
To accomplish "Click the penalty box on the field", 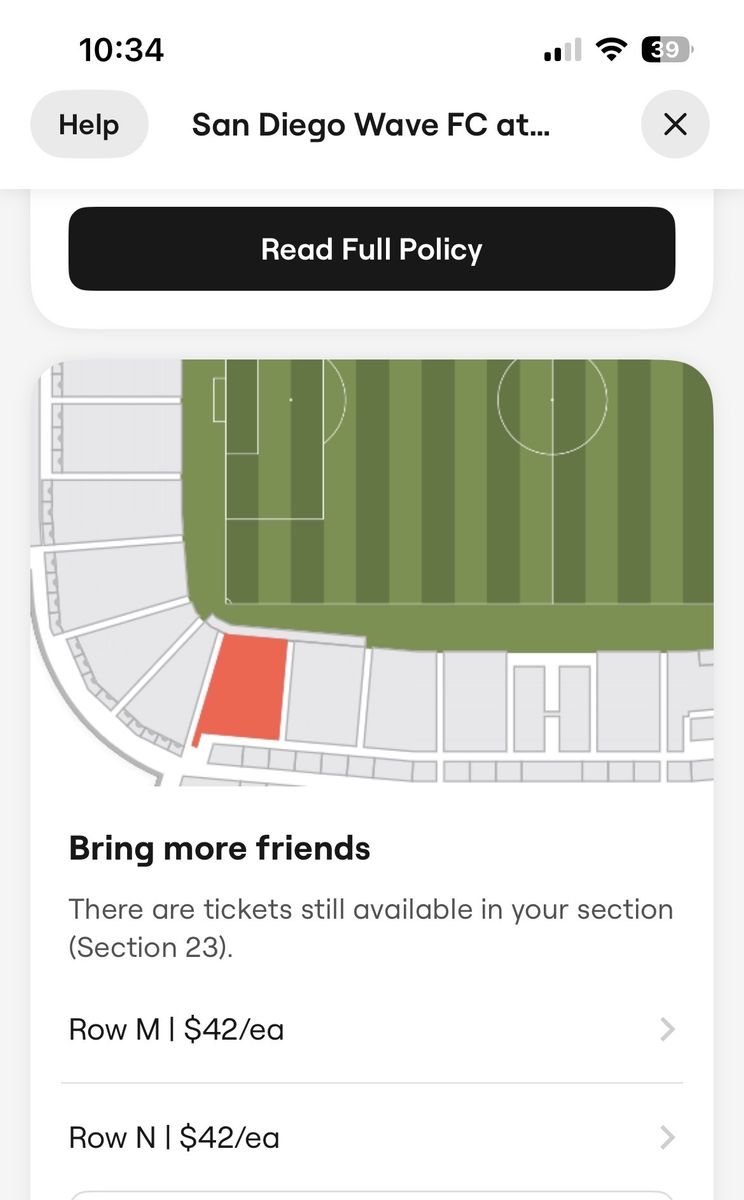I will coord(275,440).
